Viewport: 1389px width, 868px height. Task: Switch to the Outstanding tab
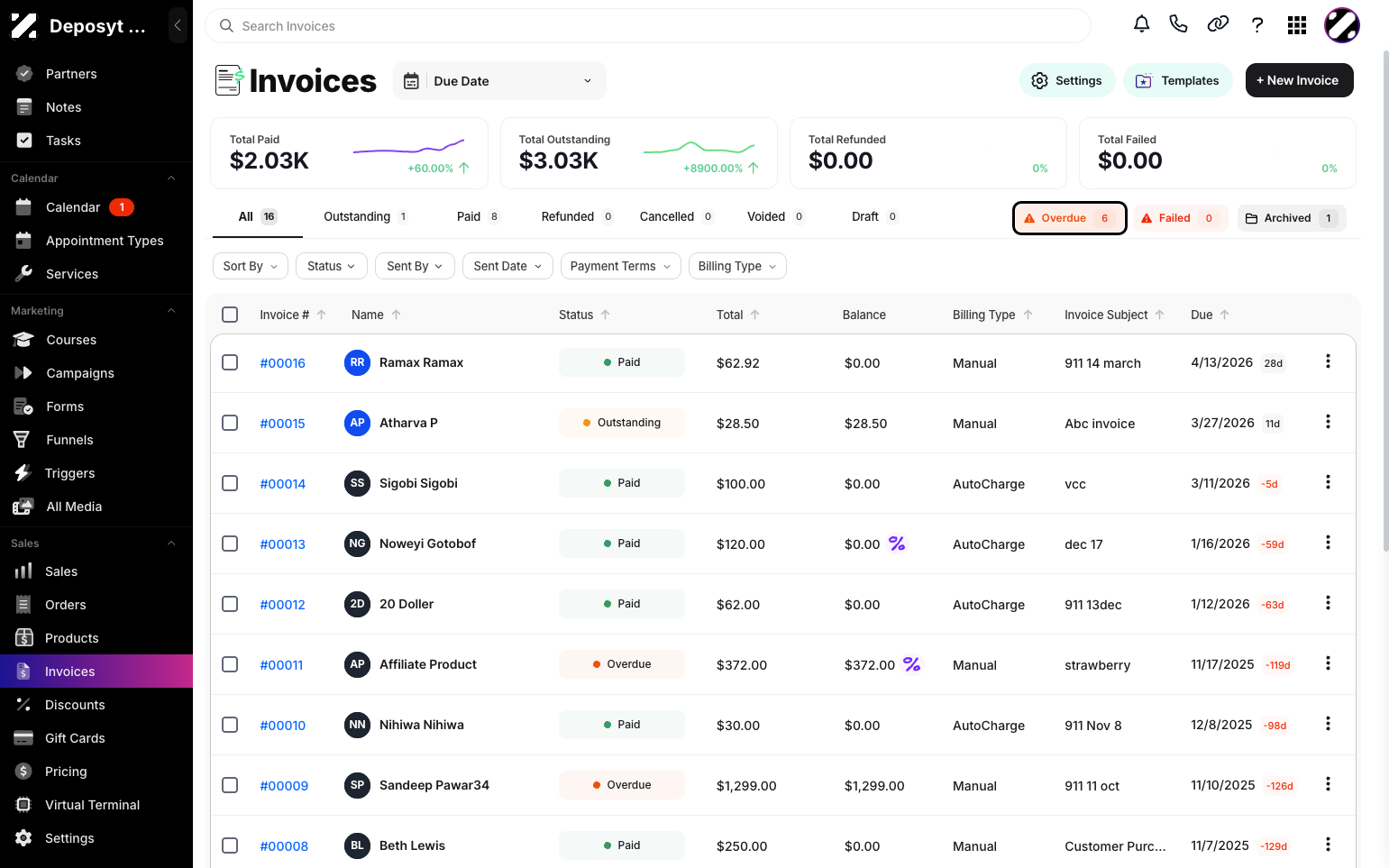point(366,216)
